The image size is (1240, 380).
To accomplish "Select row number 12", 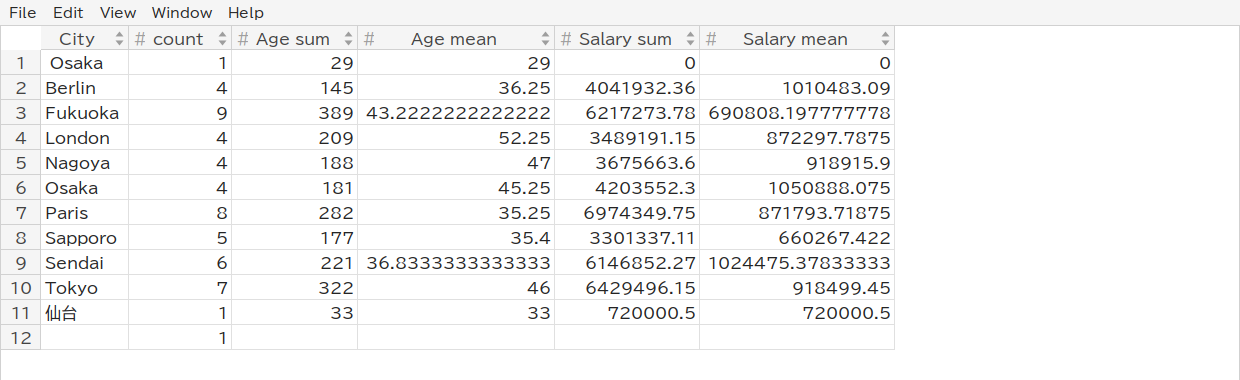I will (x=20, y=338).
